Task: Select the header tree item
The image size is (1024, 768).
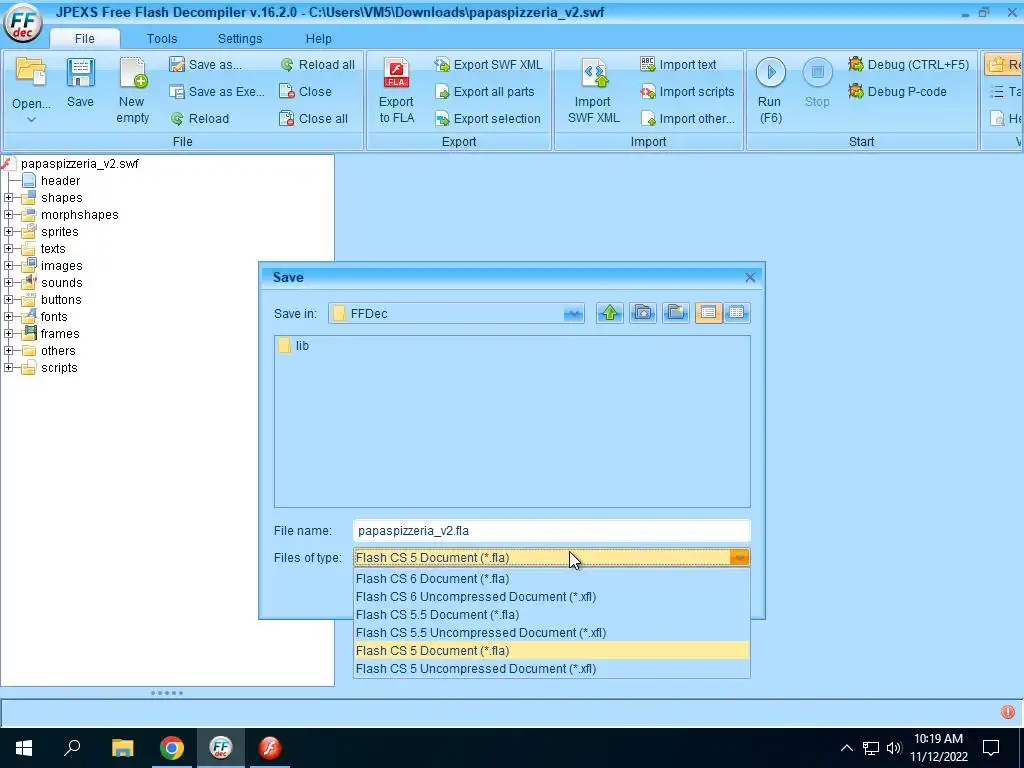Action: pos(60,180)
